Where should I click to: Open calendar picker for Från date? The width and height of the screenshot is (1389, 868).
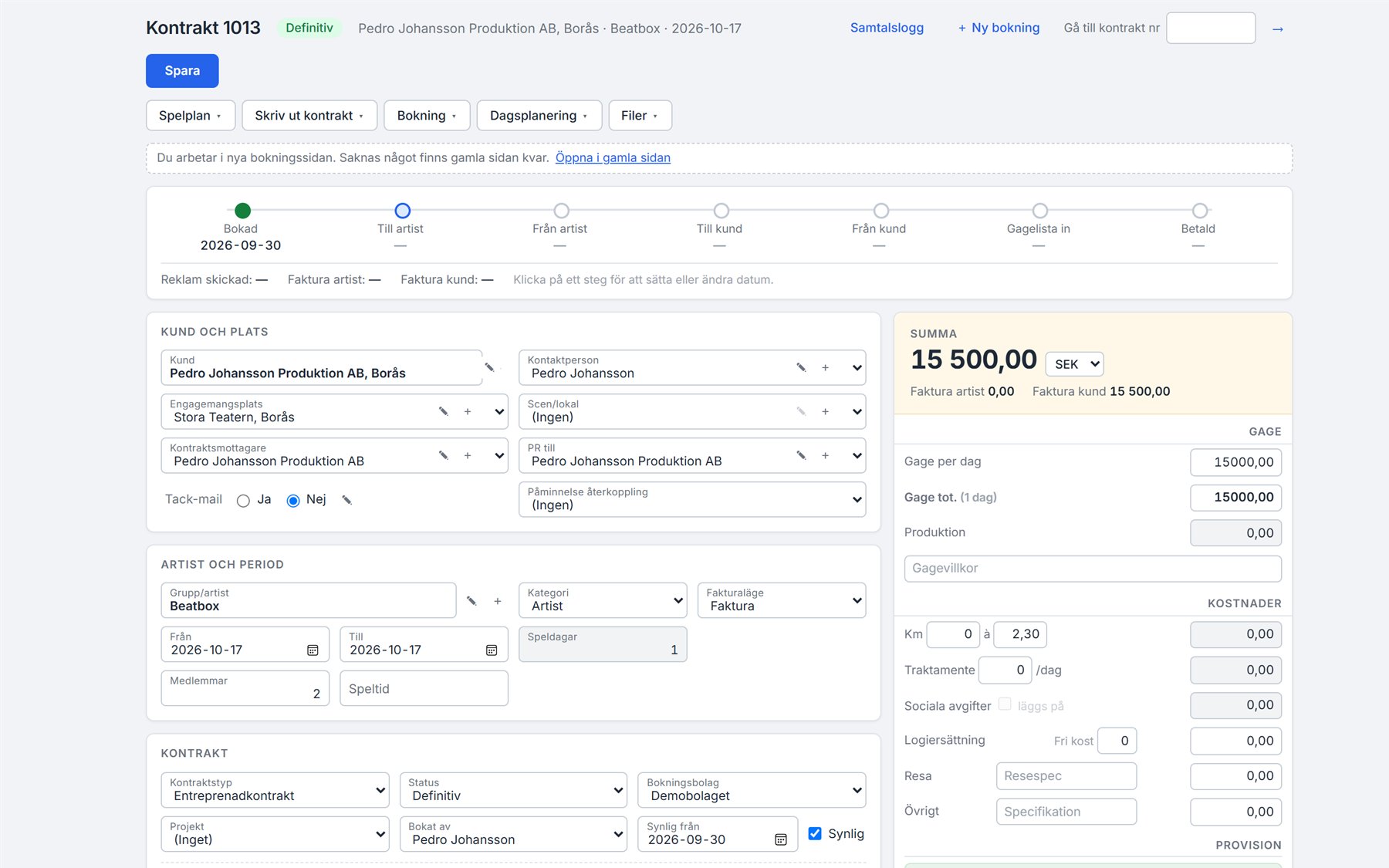tap(313, 650)
